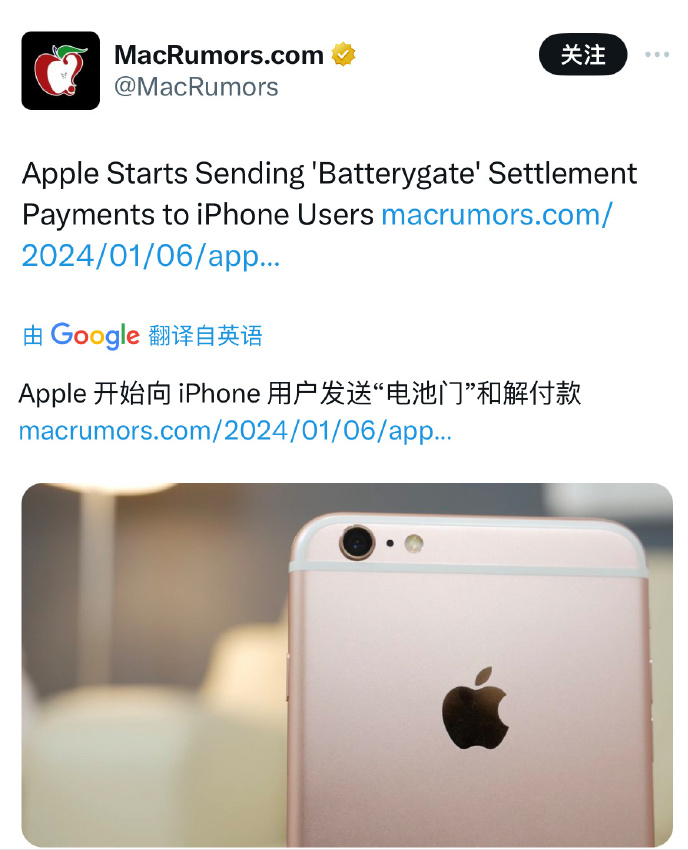Click the iPhone camera lens in photo
Viewport: 688px width, 850px height.
point(357,542)
